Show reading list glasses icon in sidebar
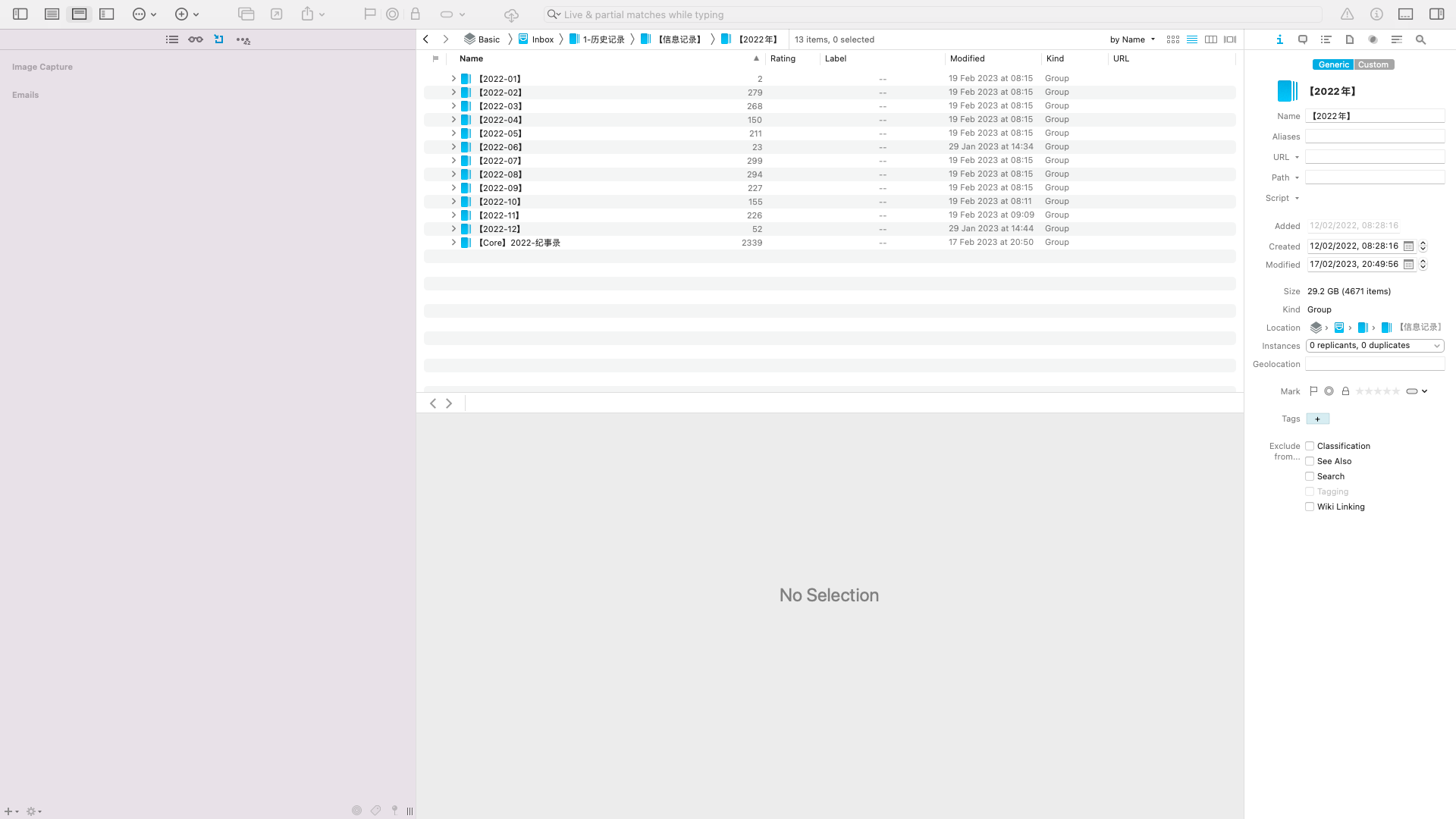 pos(195,39)
